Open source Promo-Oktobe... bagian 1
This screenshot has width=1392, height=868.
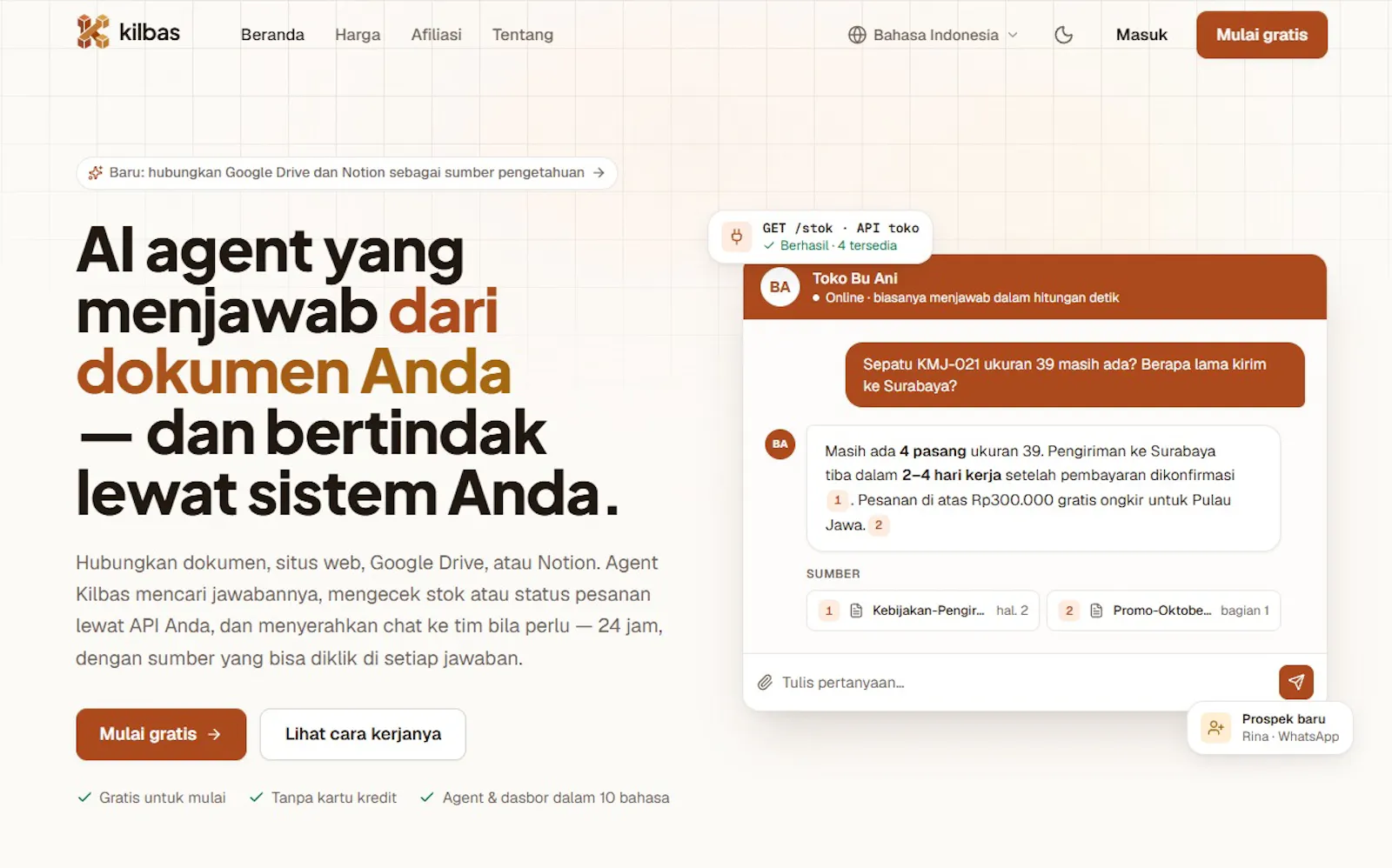click(1163, 611)
